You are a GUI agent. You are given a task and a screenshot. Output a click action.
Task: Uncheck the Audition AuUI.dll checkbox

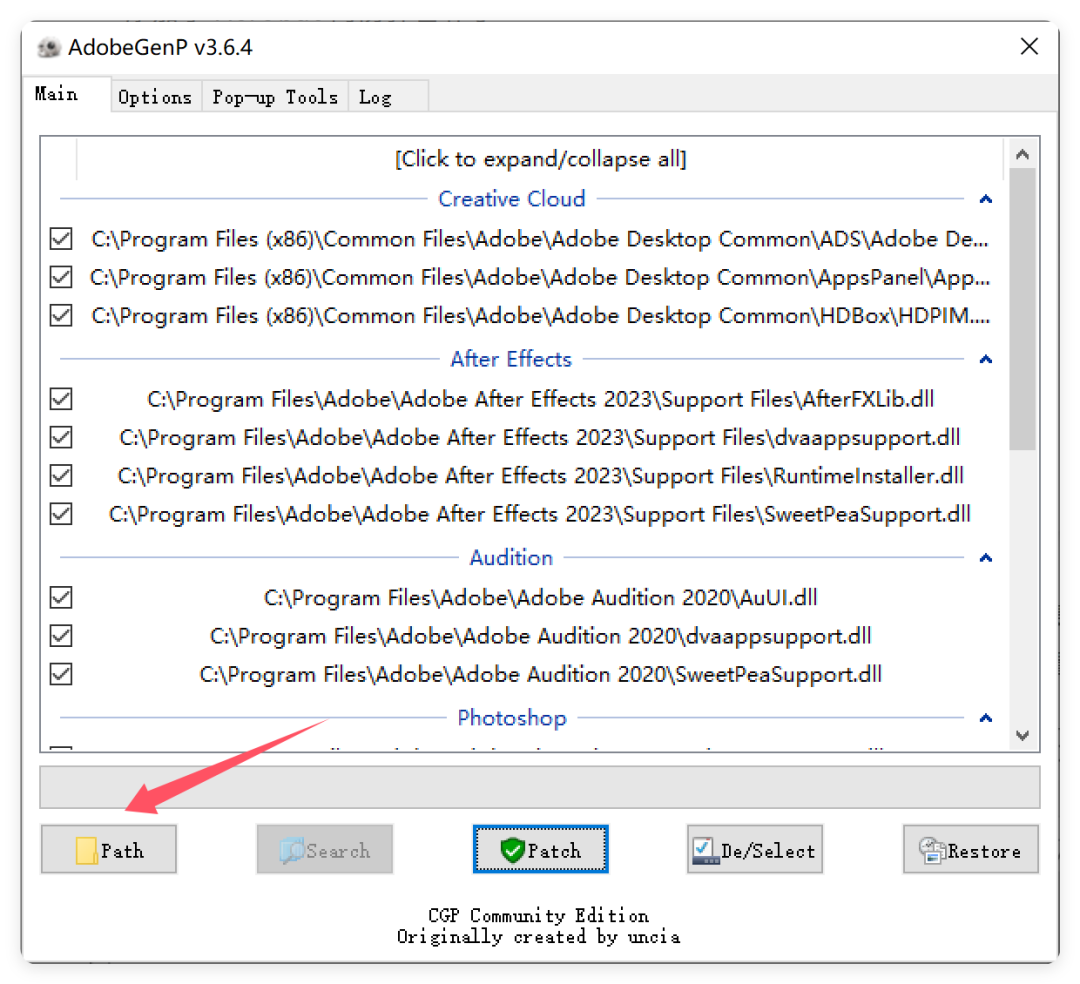(61, 597)
